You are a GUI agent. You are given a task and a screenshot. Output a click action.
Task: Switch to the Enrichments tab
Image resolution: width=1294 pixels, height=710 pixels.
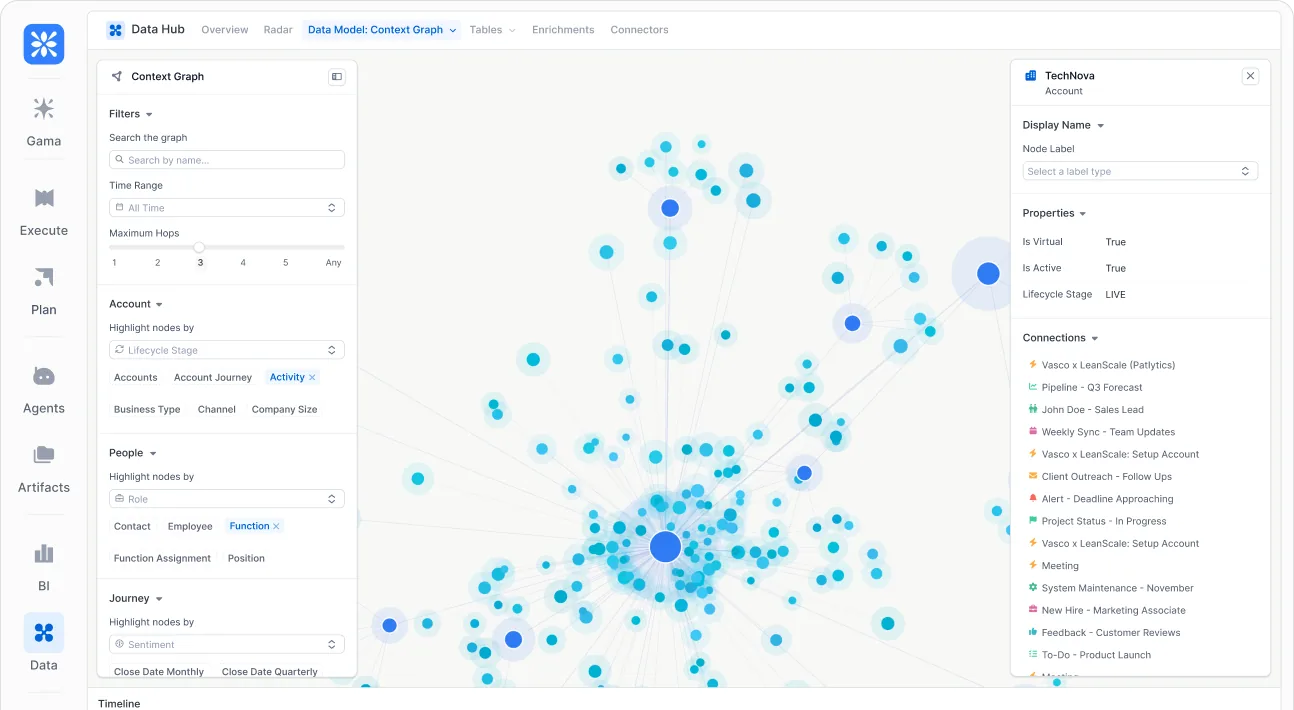point(563,30)
